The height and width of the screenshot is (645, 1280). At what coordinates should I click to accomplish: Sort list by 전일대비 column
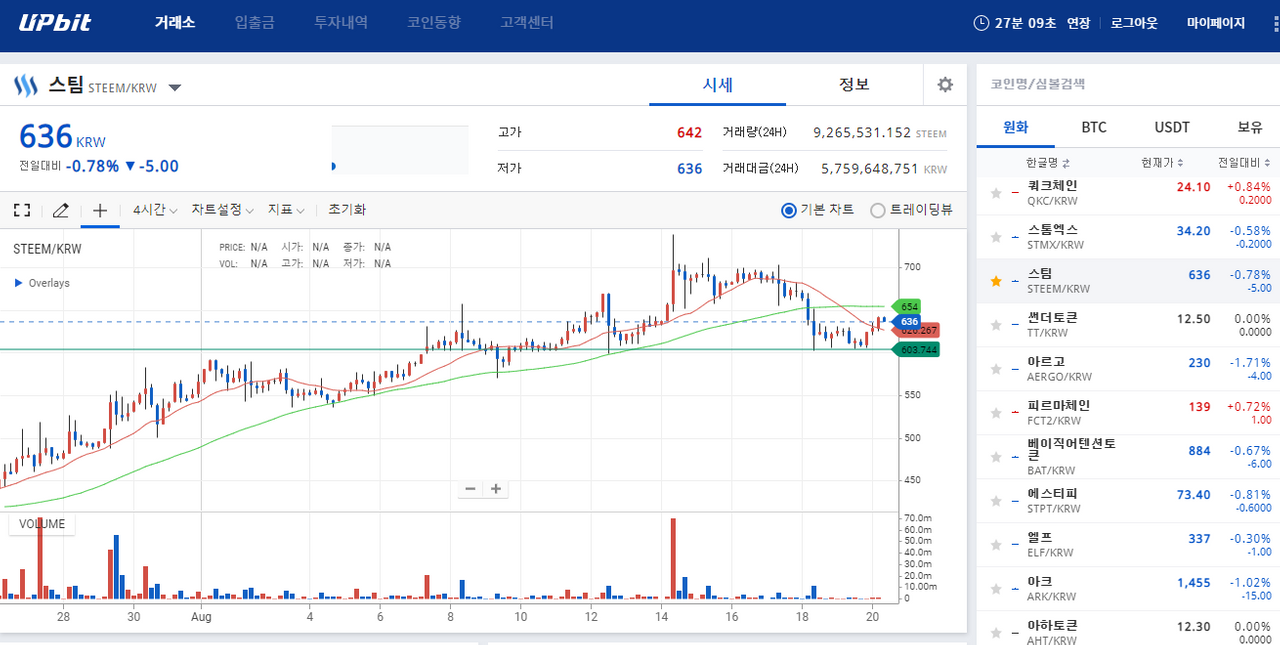tap(1245, 163)
